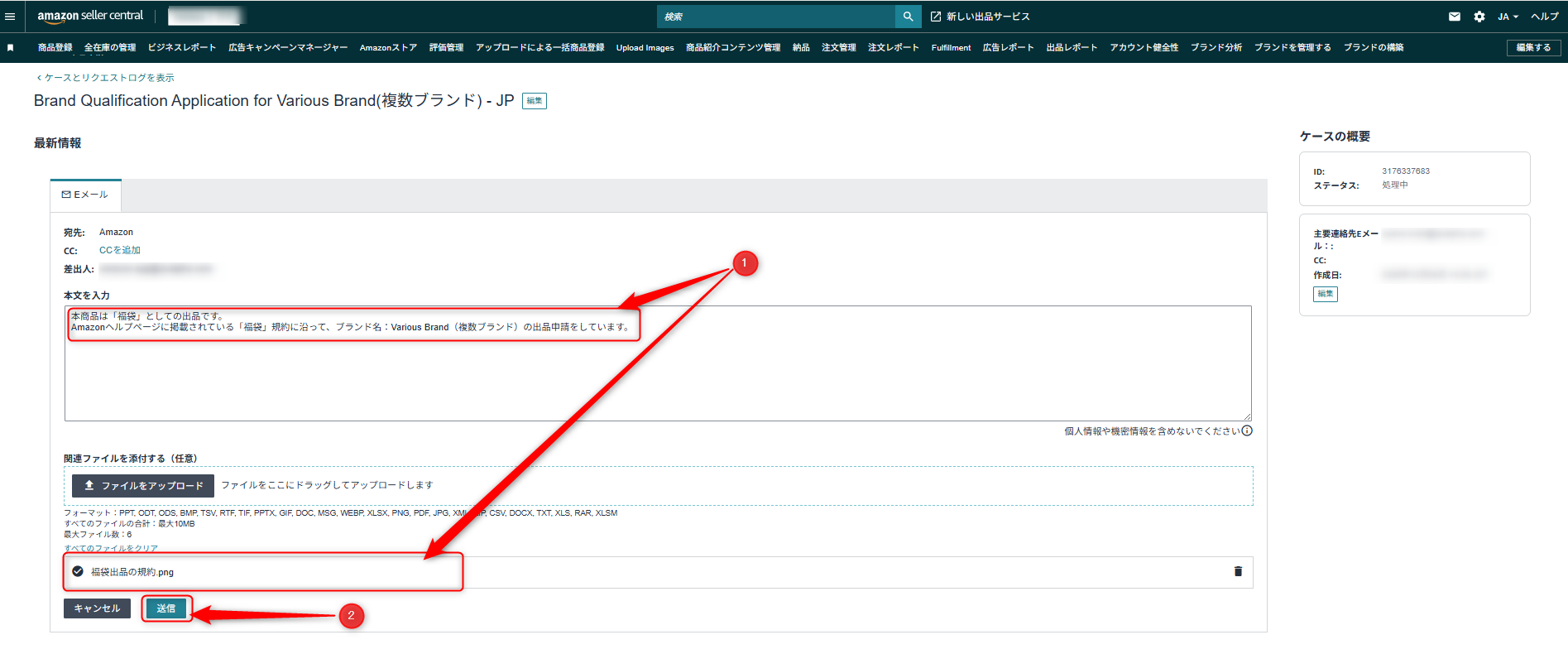1568x654 pixels.
Task: Select the Eメール tab
Action: pyautogui.click(x=85, y=195)
